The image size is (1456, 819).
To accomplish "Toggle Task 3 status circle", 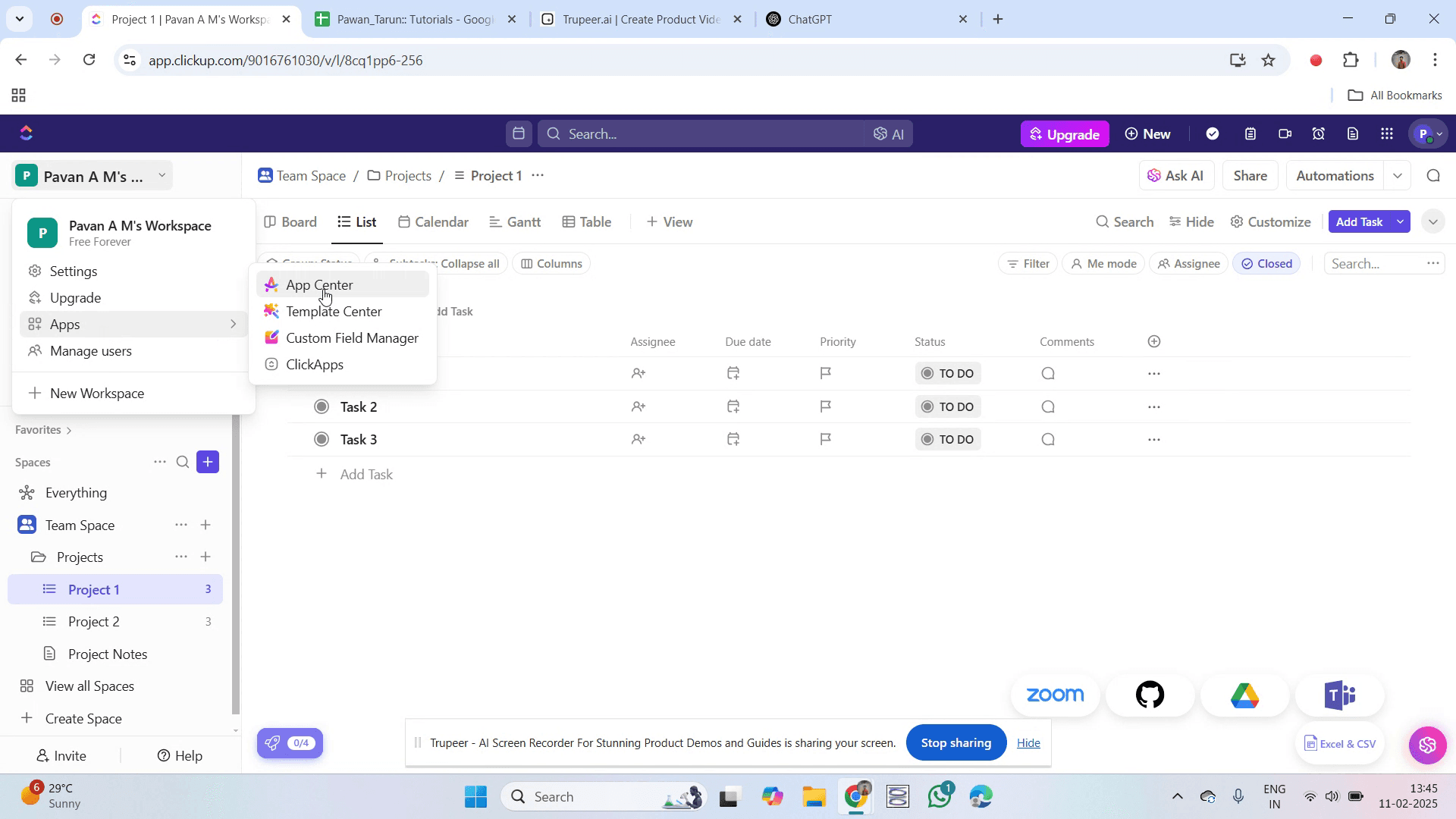I will tap(322, 439).
